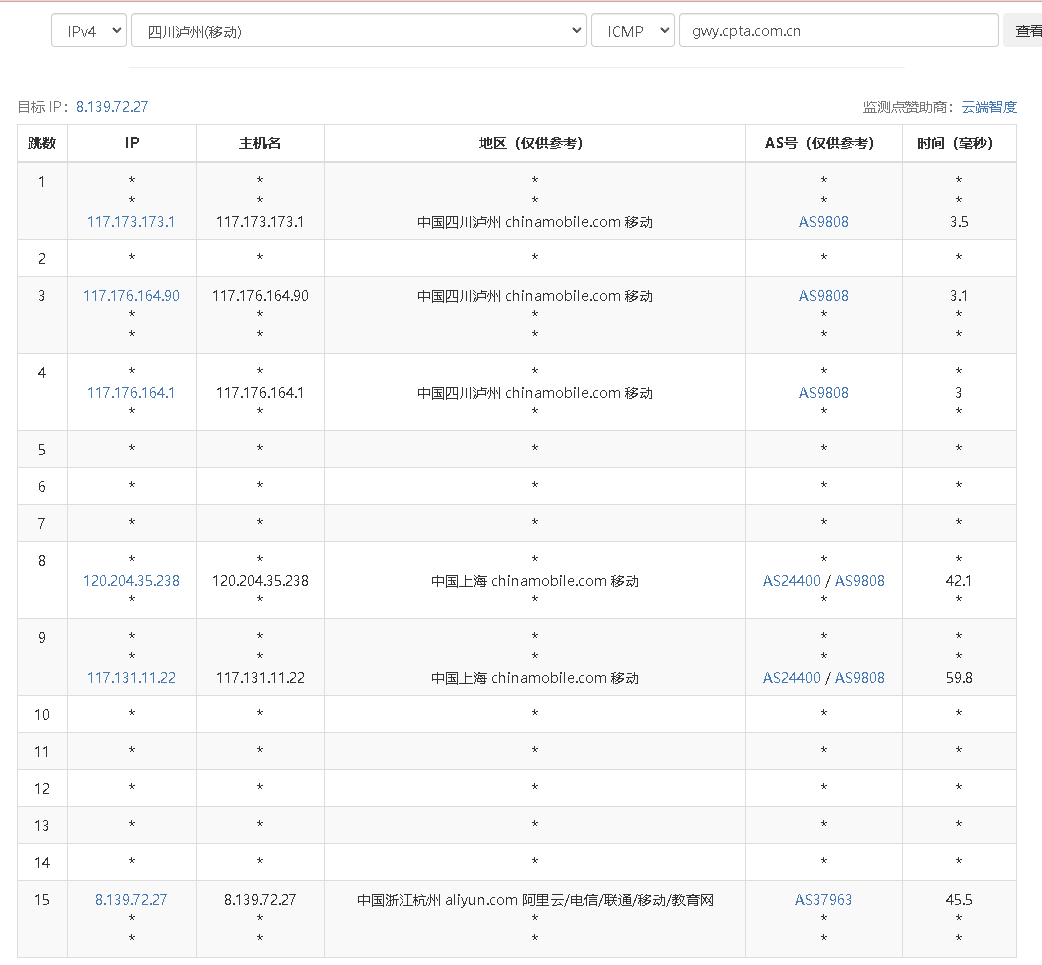Click AS9808 link in hop 3 row

click(x=823, y=296)
